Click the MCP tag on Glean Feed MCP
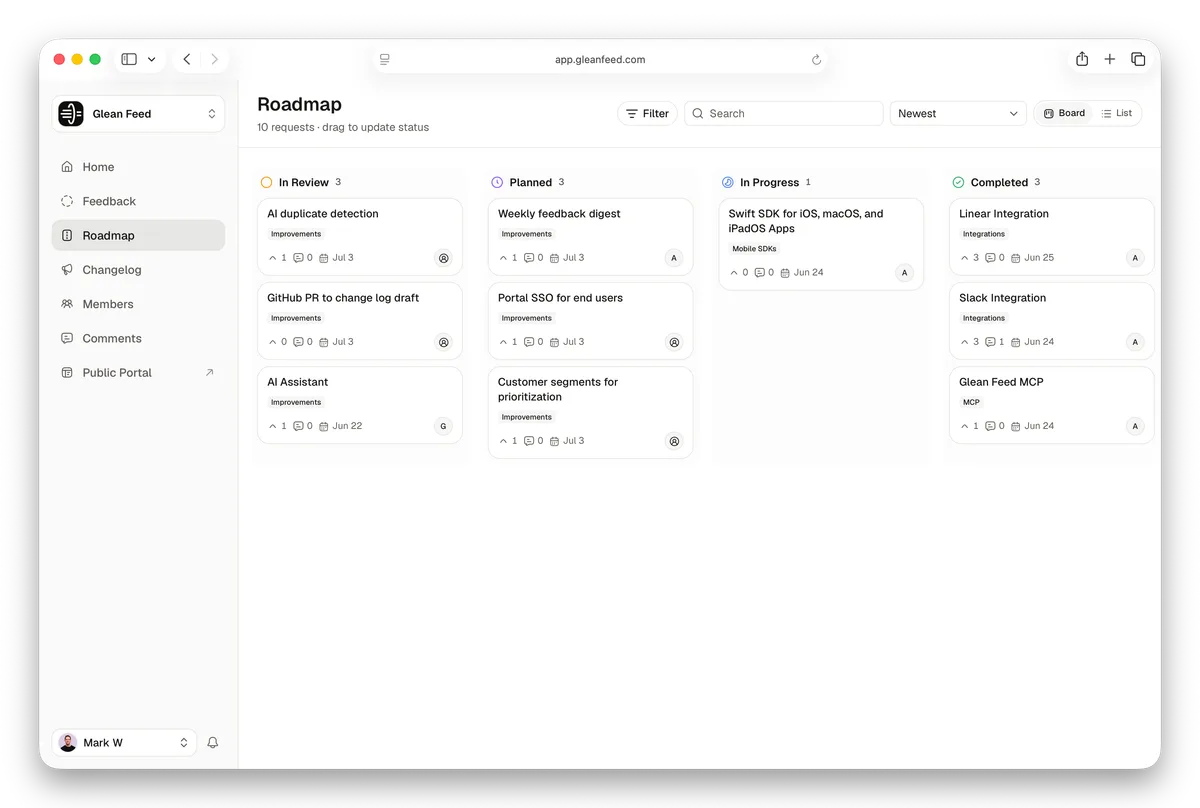This screenshot has width=1200, height=808. coord(971,402)
